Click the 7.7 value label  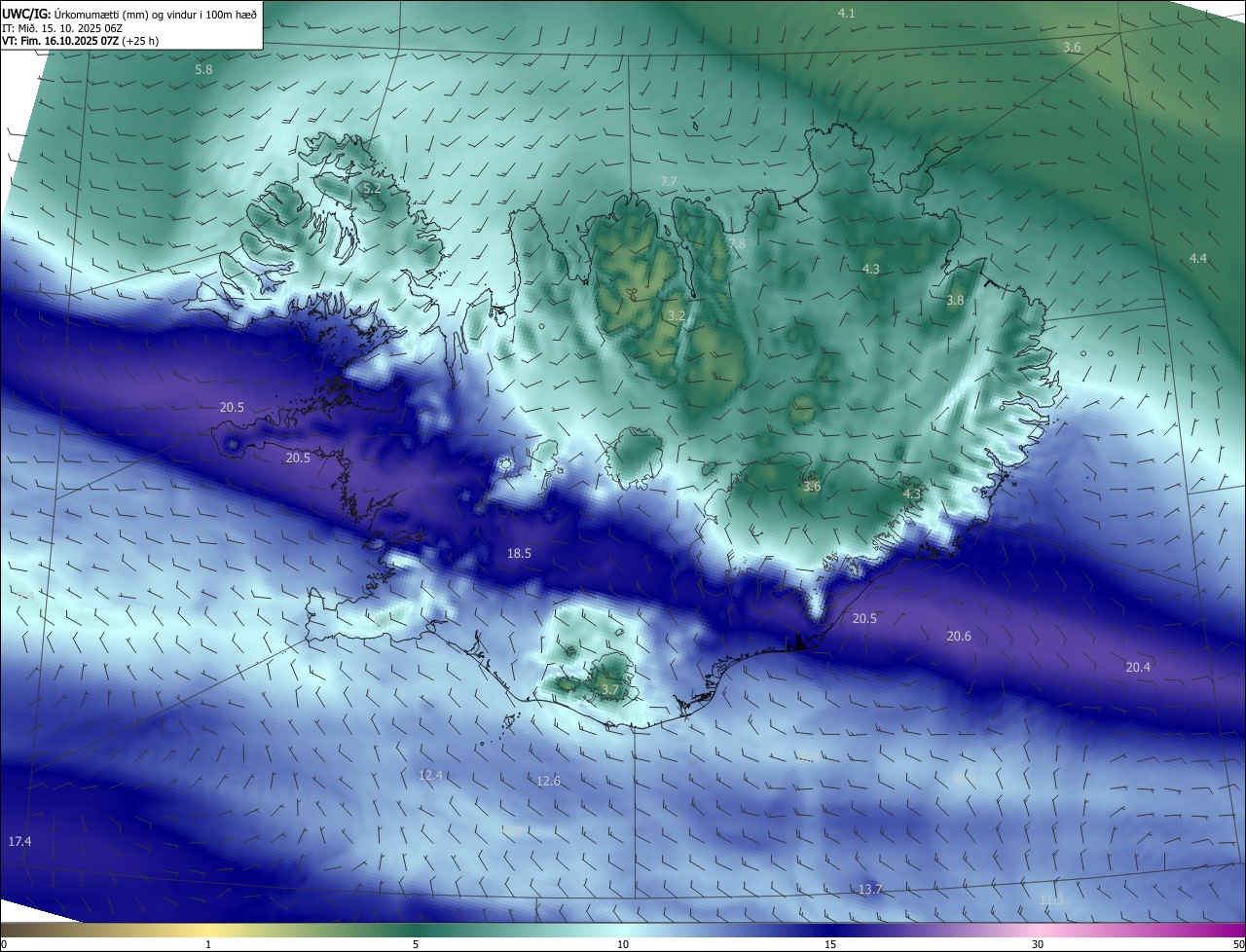[x=669, y=182]
